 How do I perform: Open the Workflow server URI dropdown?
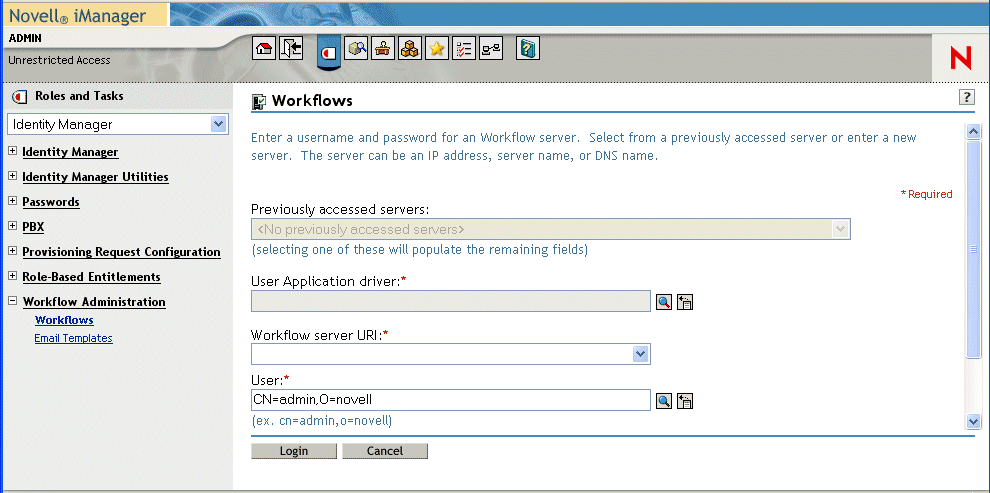(x=641, y=354)
